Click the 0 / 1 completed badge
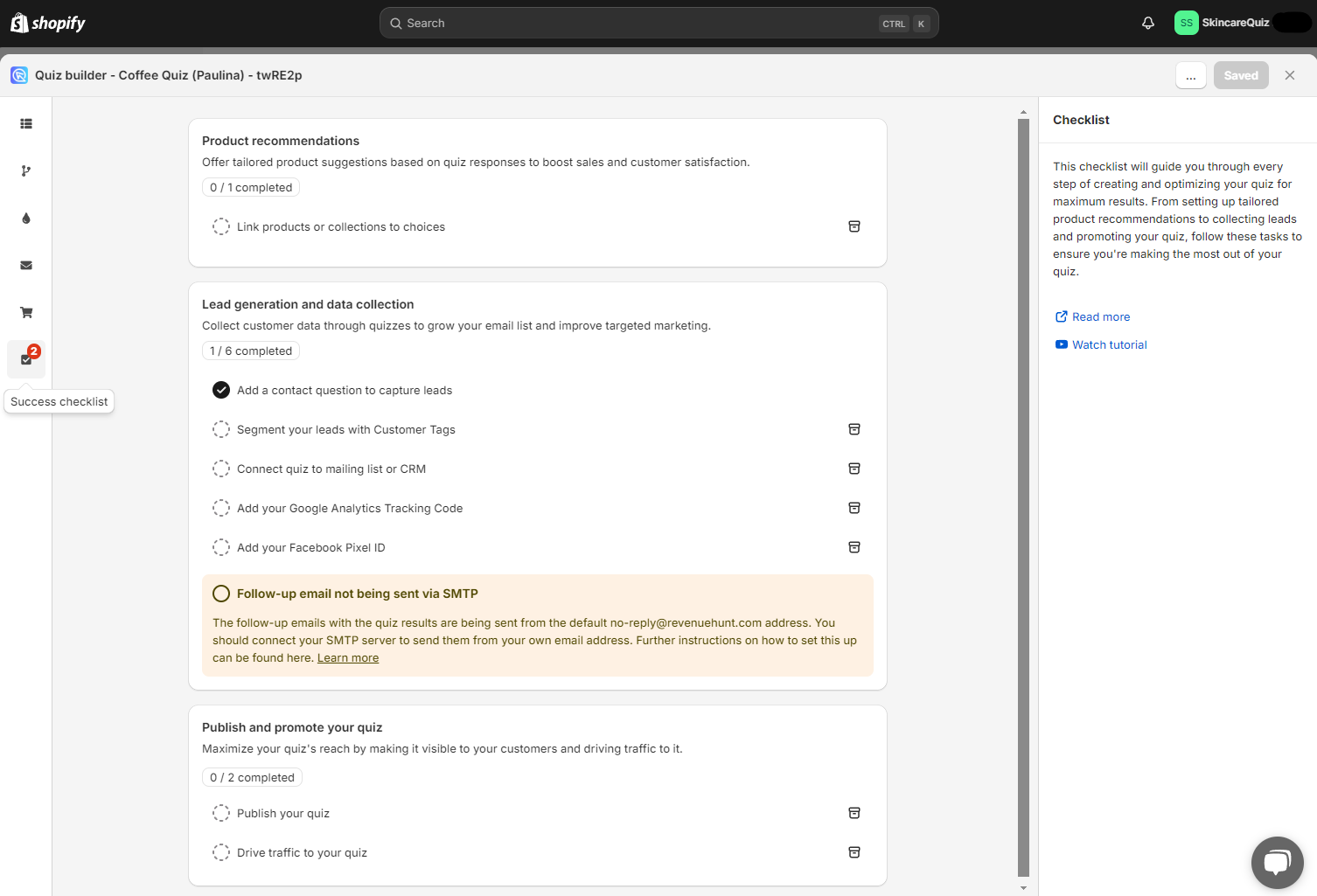Viewport: 1317px width, 896px height. pyautogui.click(x=251, y=187)
